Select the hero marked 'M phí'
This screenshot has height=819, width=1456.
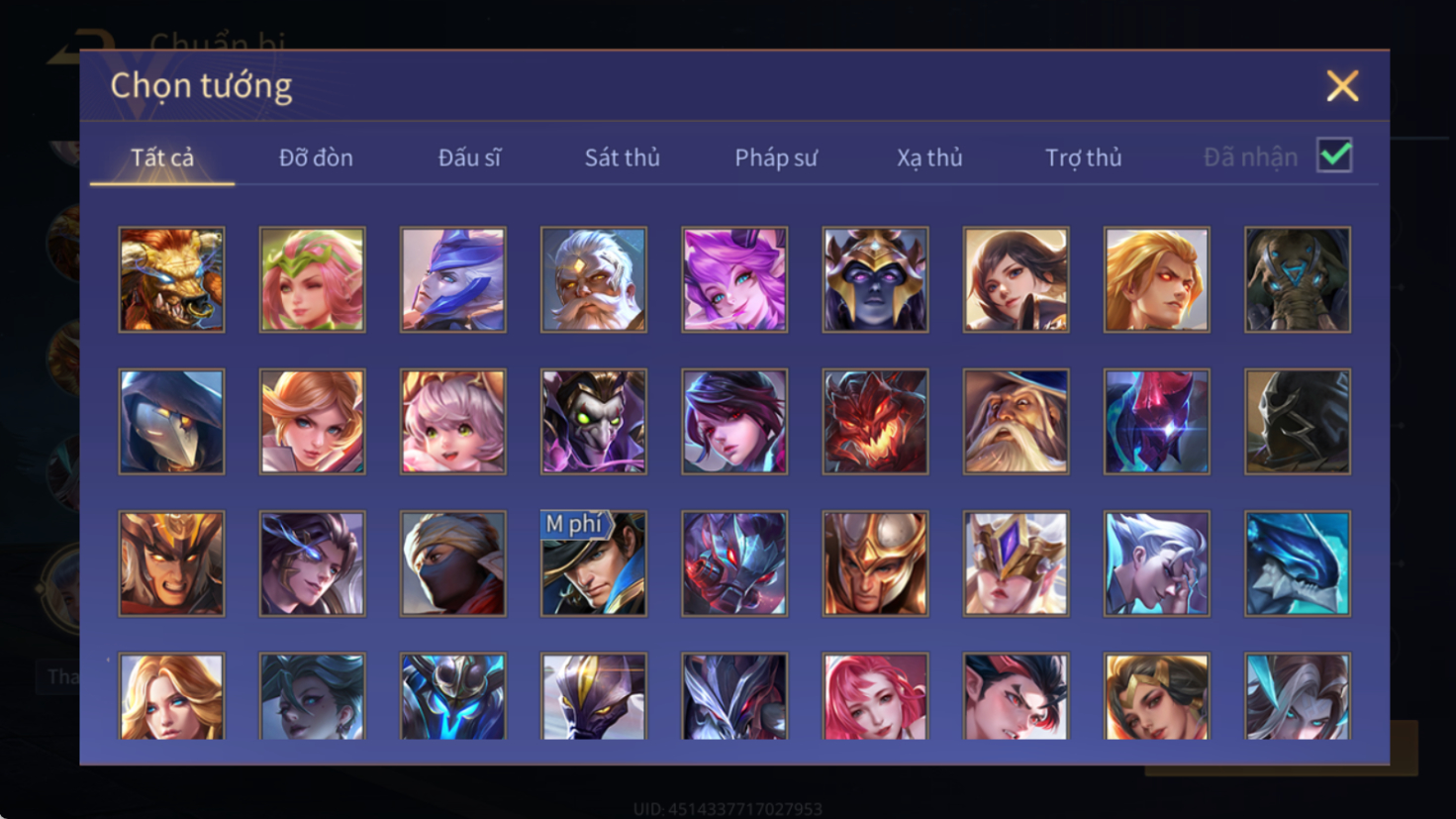[x=594, y=563]
